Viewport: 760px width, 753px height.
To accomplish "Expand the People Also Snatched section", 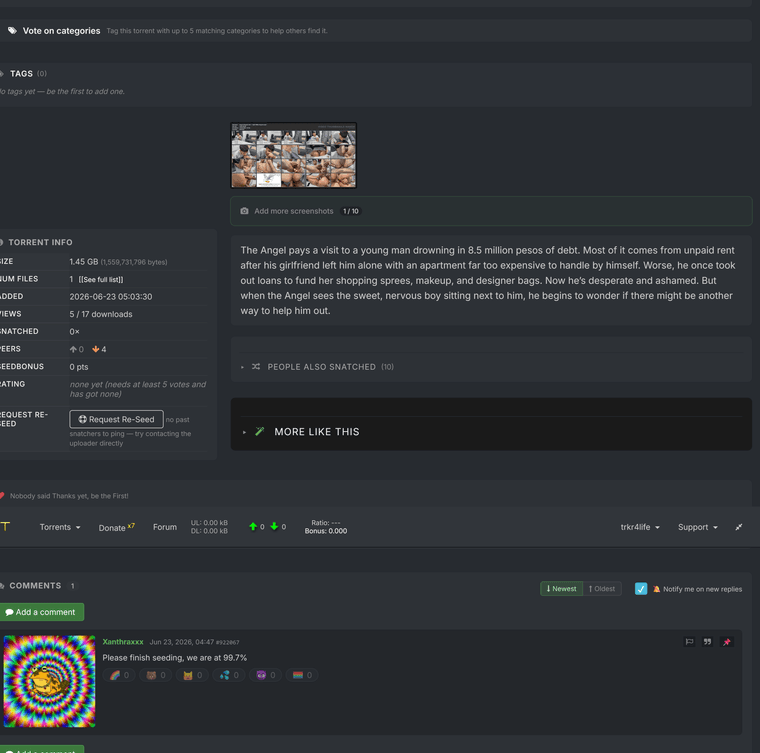I will point(322,367).
